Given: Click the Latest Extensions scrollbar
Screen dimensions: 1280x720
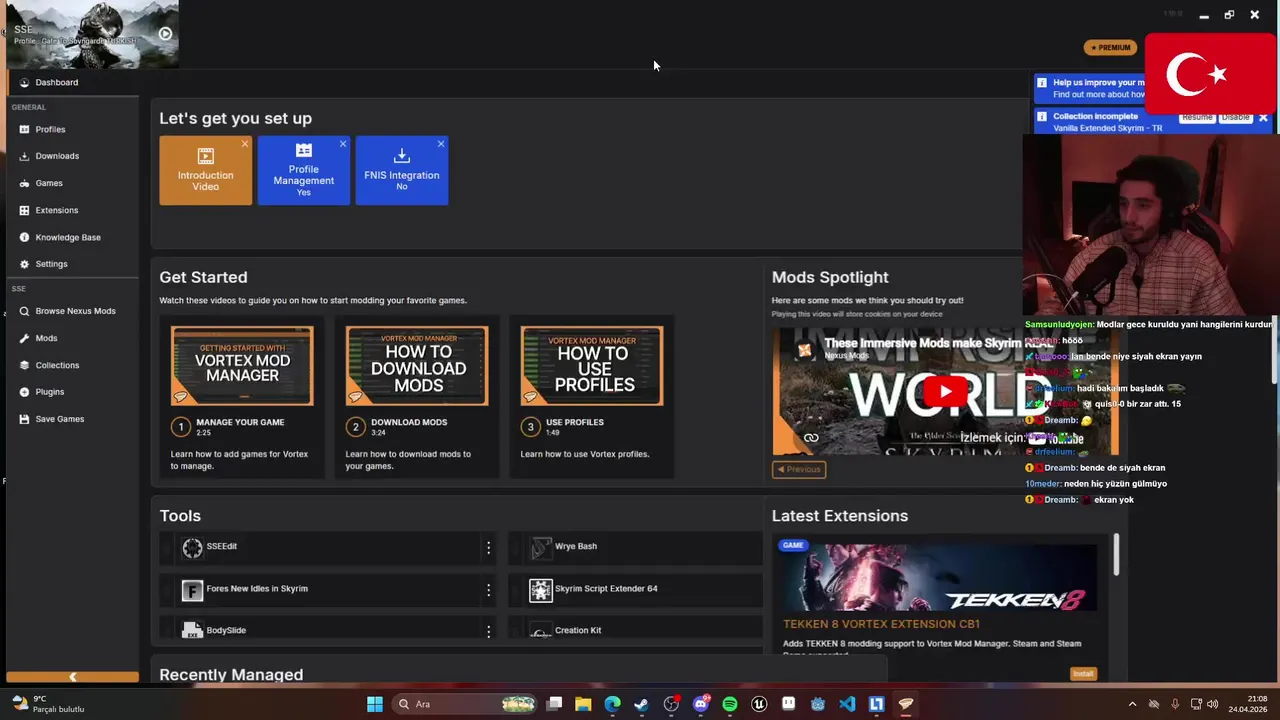Looking at the screenshot, I should click(x=1116, y=555).
